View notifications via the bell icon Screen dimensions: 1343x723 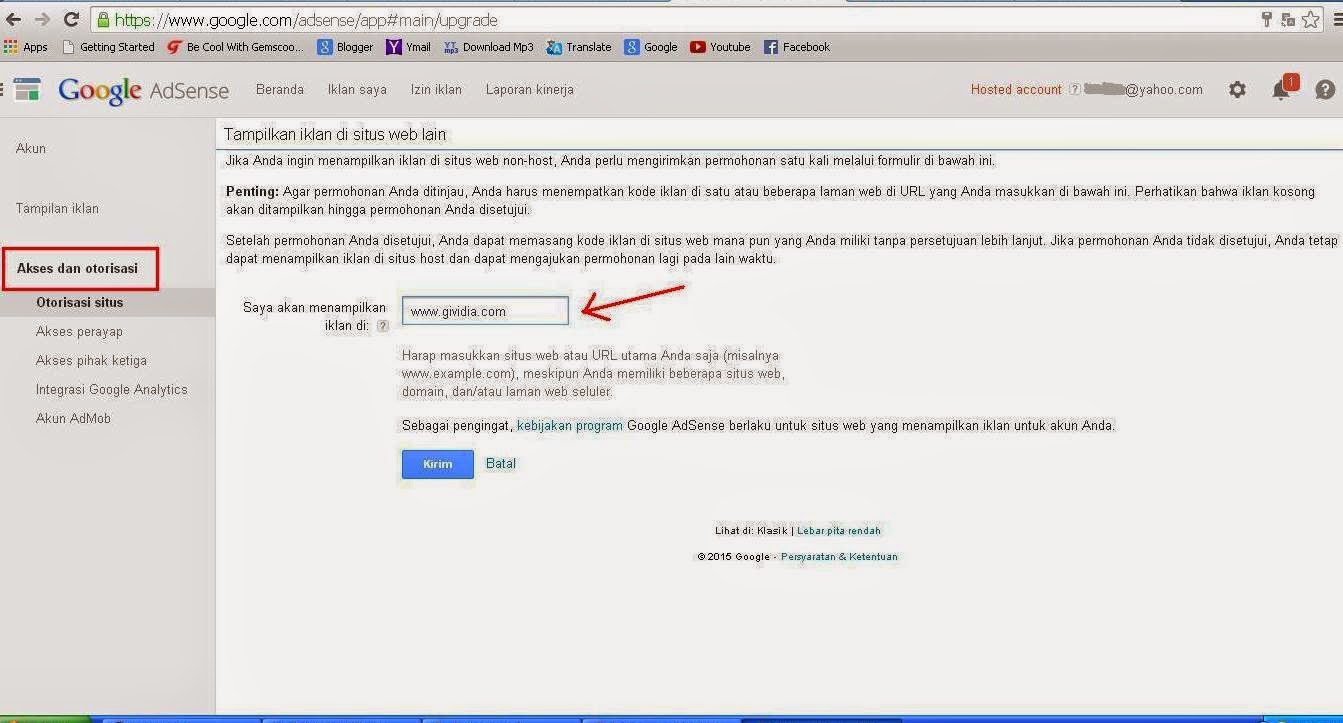[1280, 89]
